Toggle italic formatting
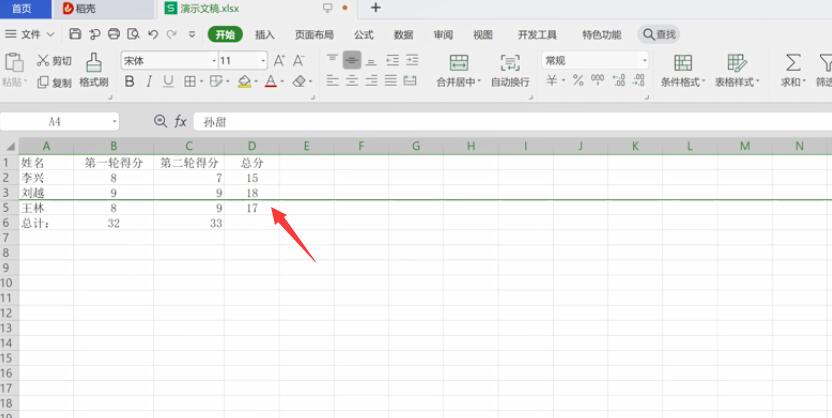 click(x=149, y=81)
